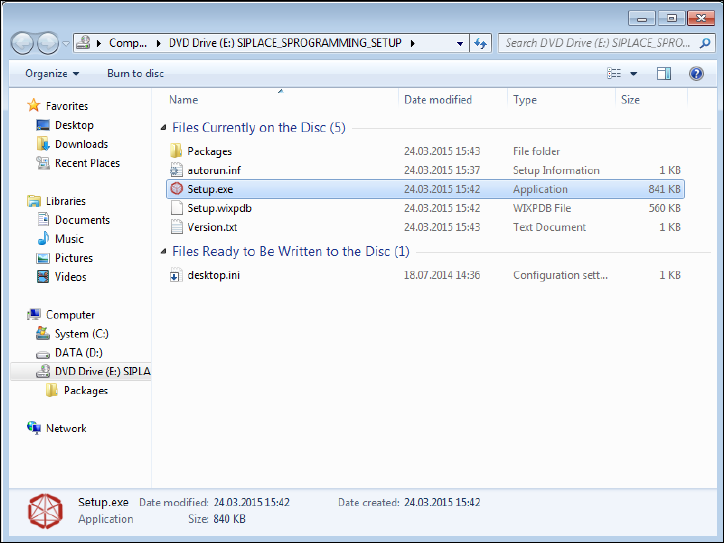
Task: Sort by the Name column header
Action: pos(183,100)
